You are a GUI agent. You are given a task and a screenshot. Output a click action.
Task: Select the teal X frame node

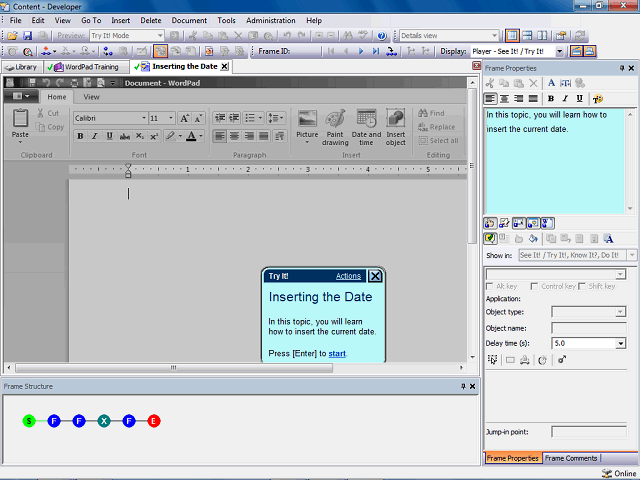point(104,421)
